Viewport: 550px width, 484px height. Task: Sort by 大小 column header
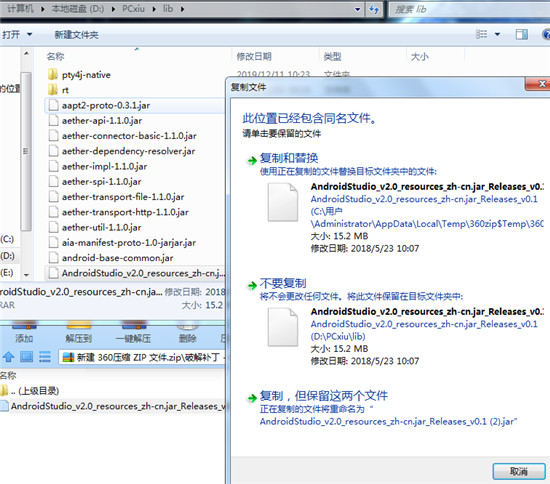point(420,56)
